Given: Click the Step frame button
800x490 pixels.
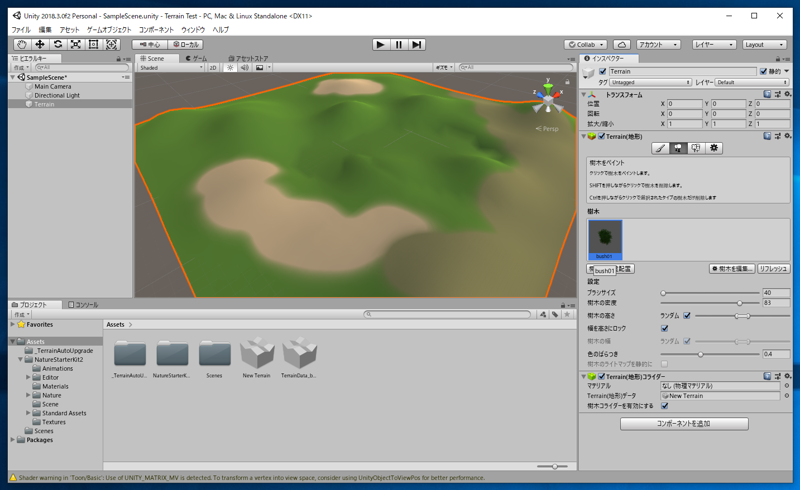Looking at the screenshot, I should click(417, 44).
